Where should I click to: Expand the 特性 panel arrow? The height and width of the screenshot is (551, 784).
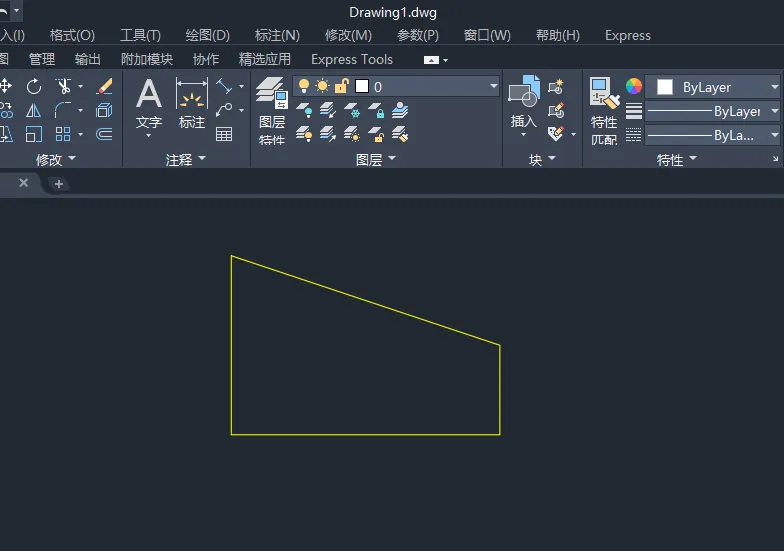click(x=693, y=158)
